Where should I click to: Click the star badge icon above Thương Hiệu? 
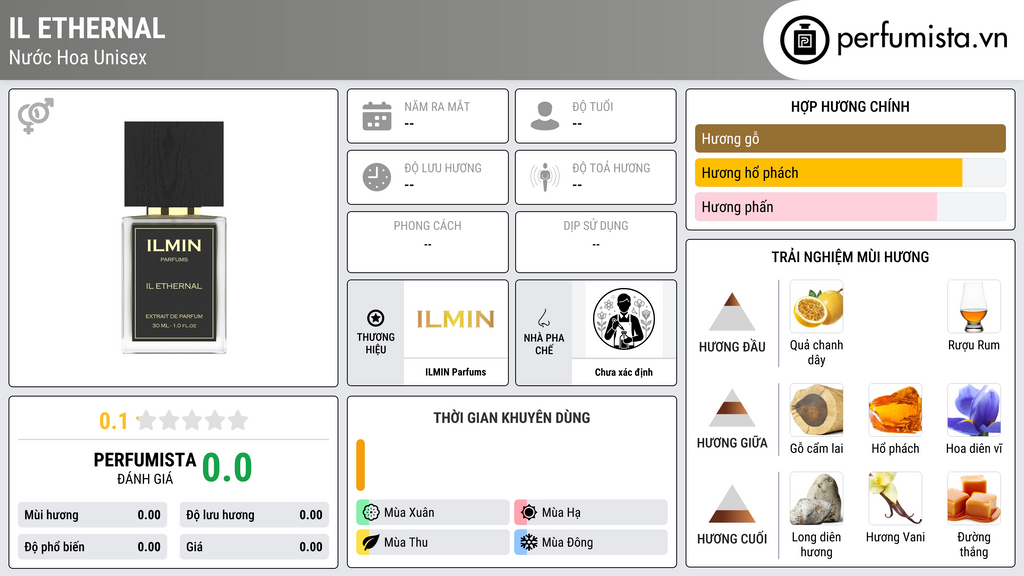pyautogui.click(x=376, y=318)
